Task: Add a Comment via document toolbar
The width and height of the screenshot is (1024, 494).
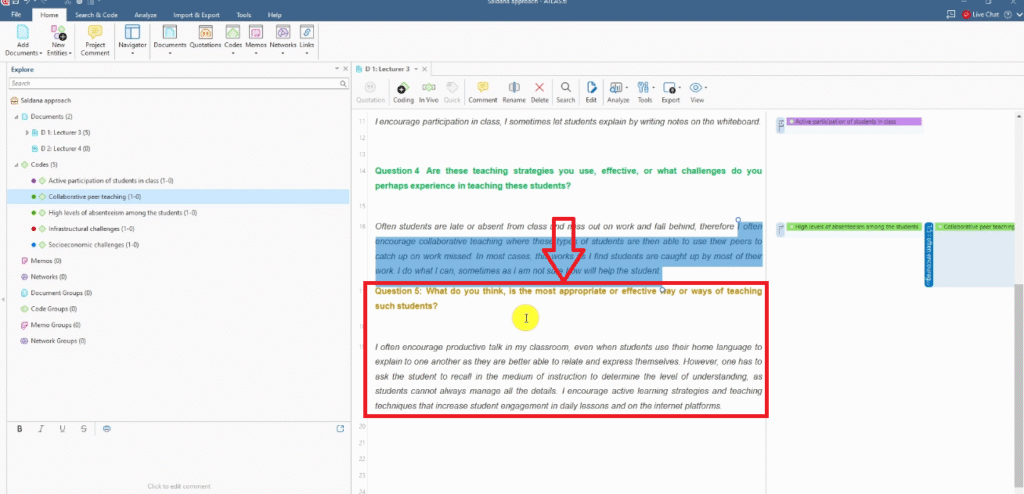Action: [482, 91]
